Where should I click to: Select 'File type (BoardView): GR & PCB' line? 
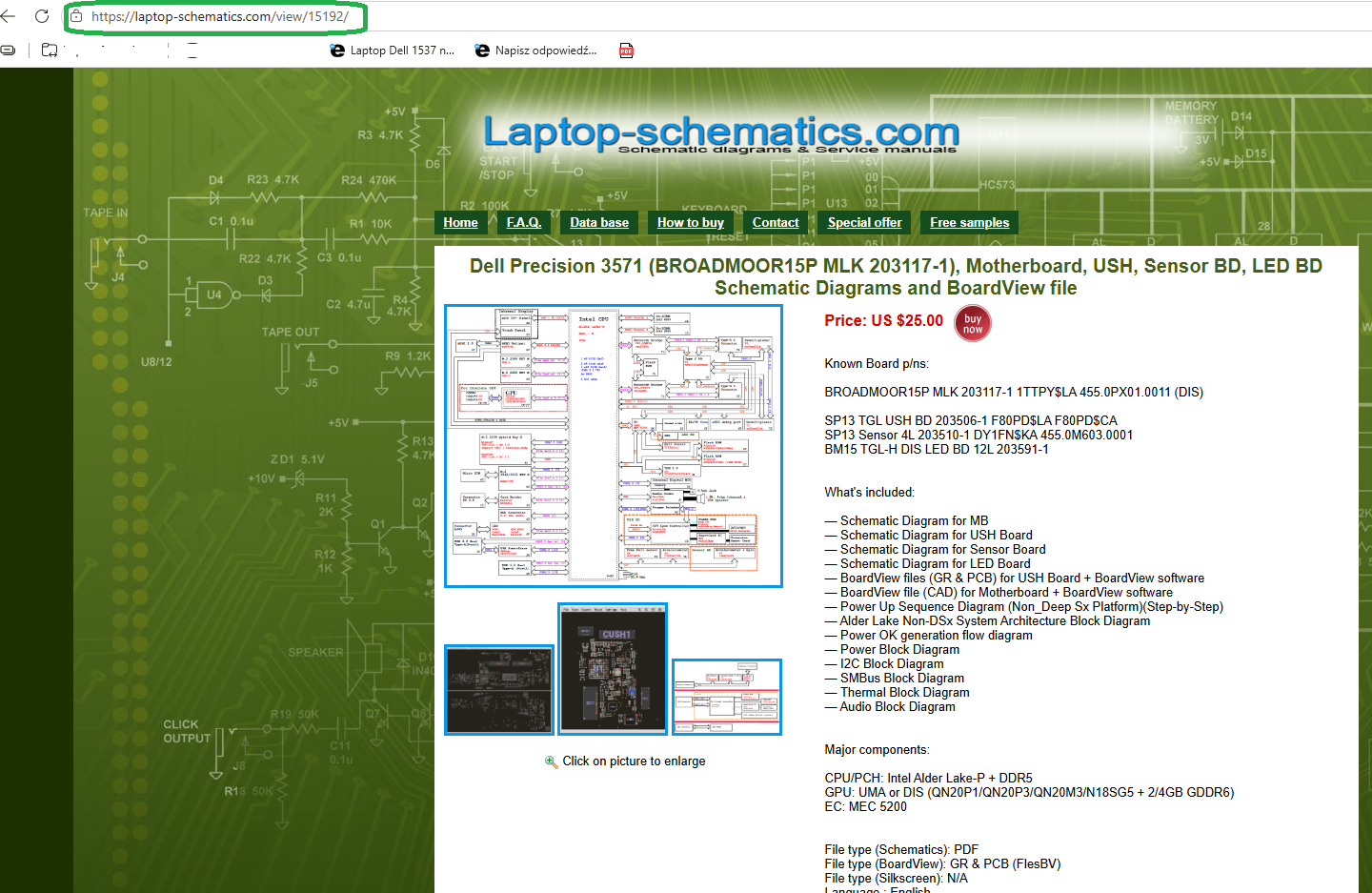pyautogui.click(x=942, y=864)
